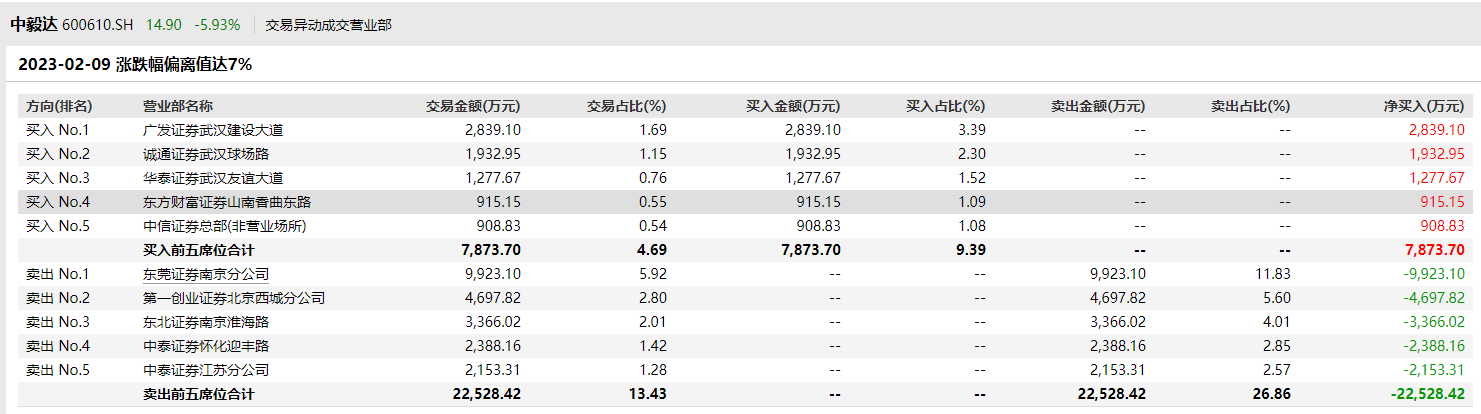The width and height of the screenshot is (1481, 414).
Task: Select the 交易异动成交营业部 tab label
Action: click(328, 25)
